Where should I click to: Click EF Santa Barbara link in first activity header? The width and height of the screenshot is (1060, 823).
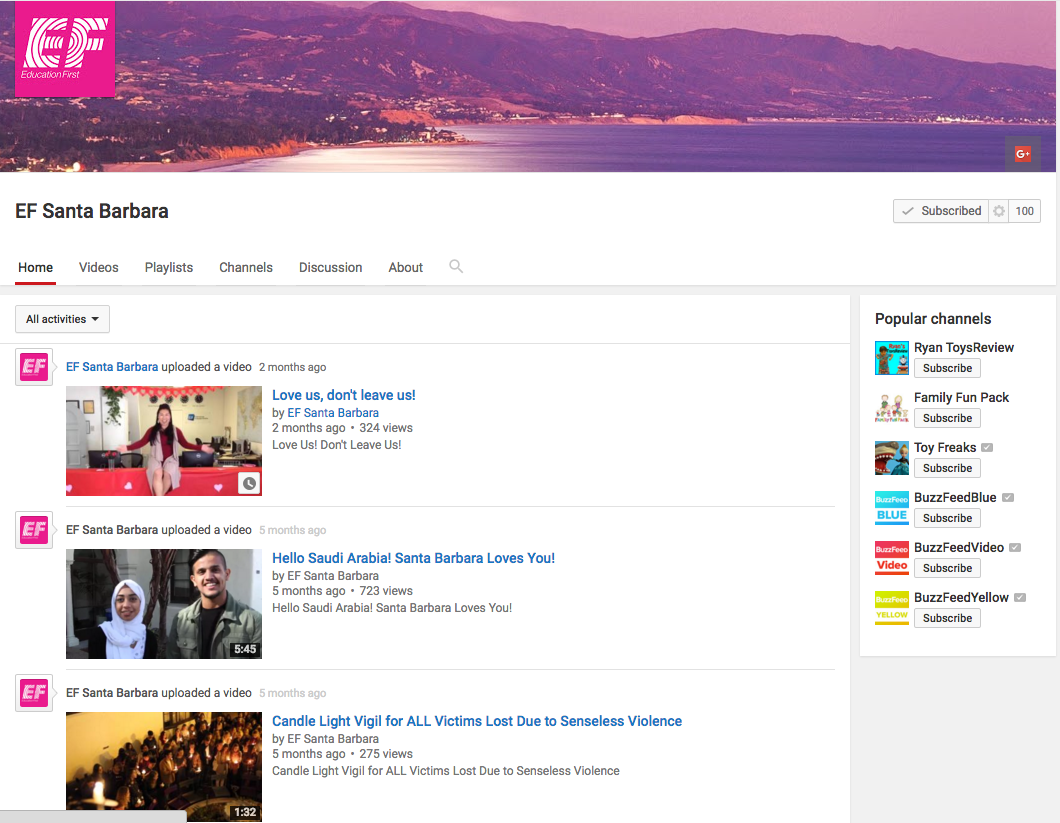[x=112, y=367]
